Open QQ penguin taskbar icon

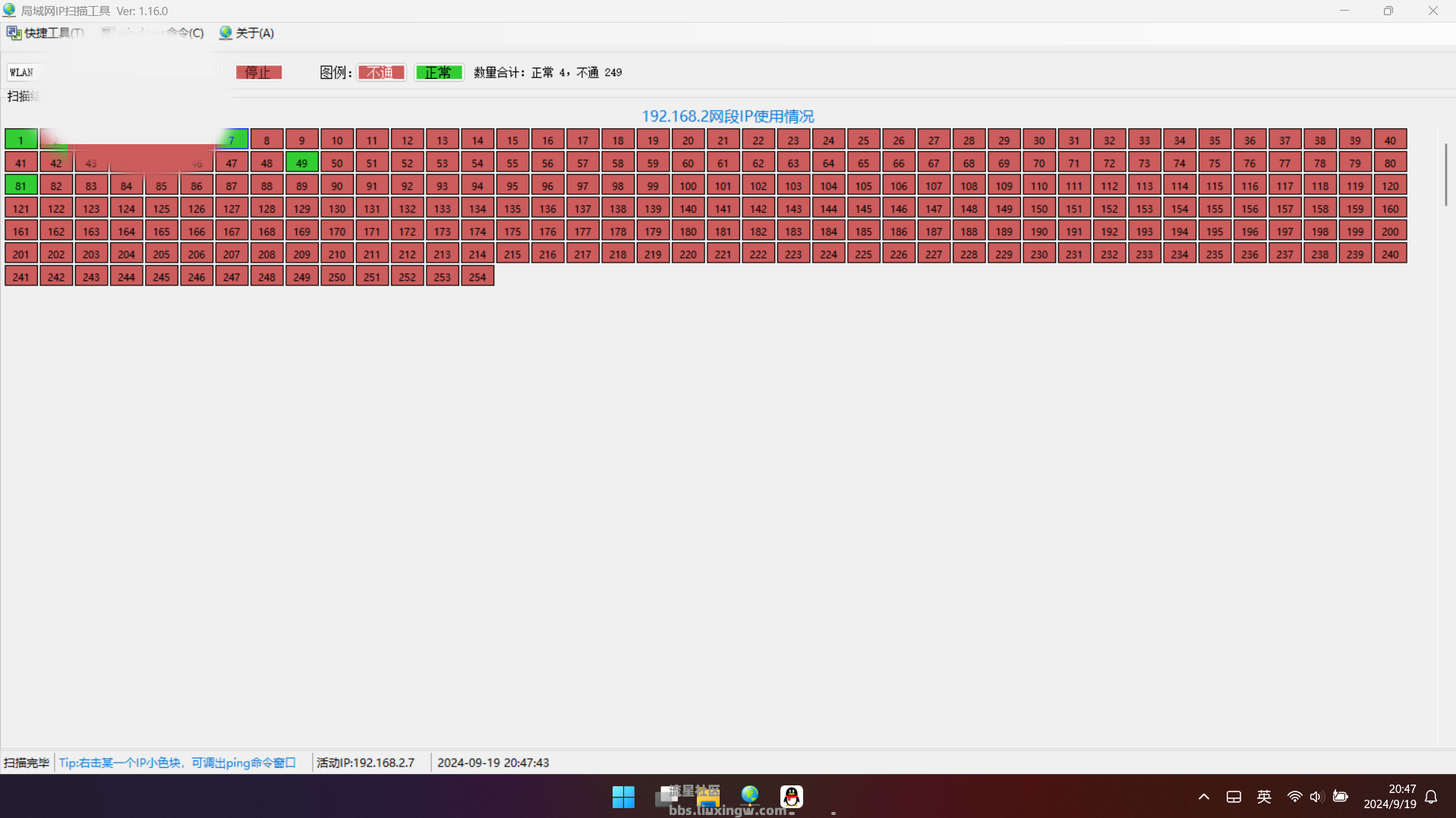pyautogui.click(x=792, y=796)
